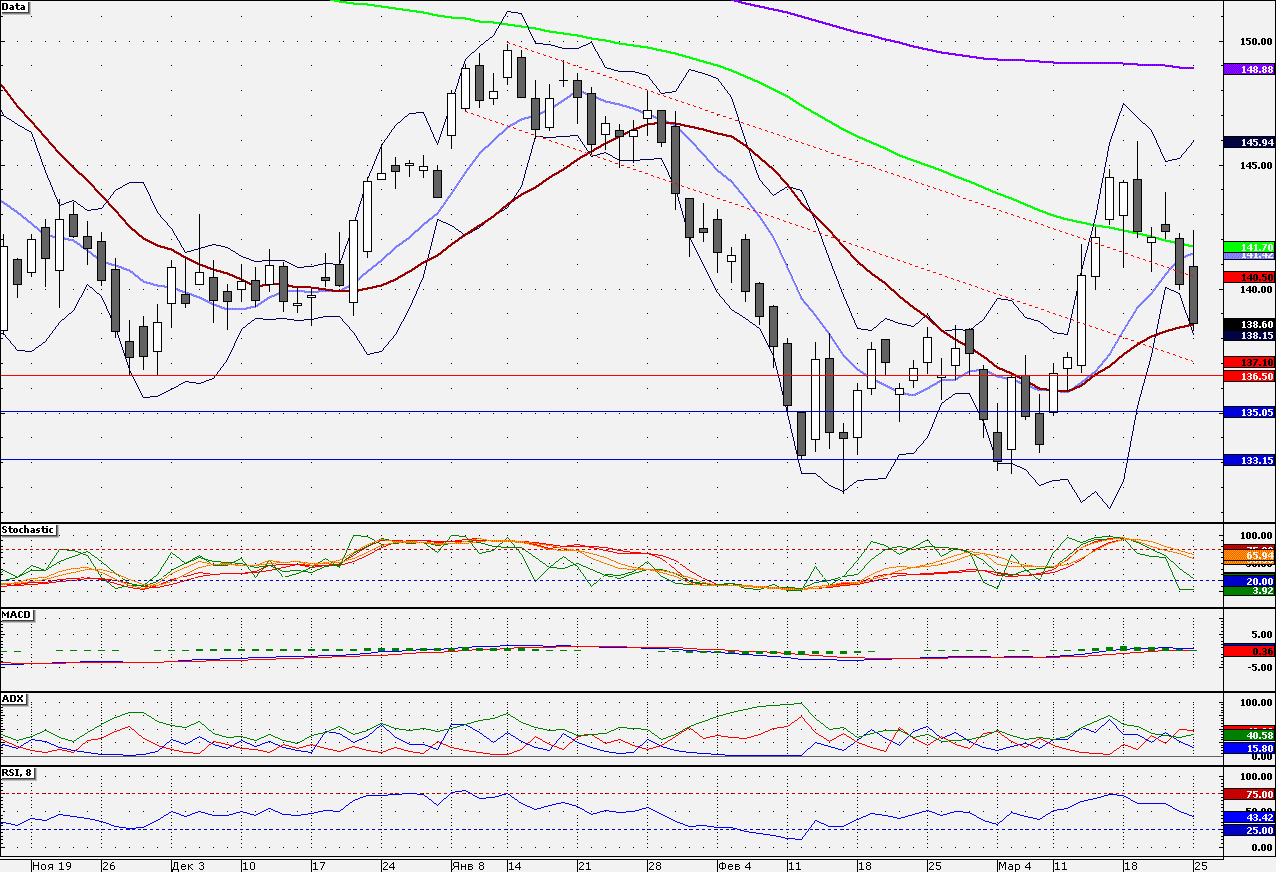The height and width of the screenshot is (872, 1276).
Task: Click the 'Дек 3' date label
Action: pyautogui.click(x=188, y=865)
